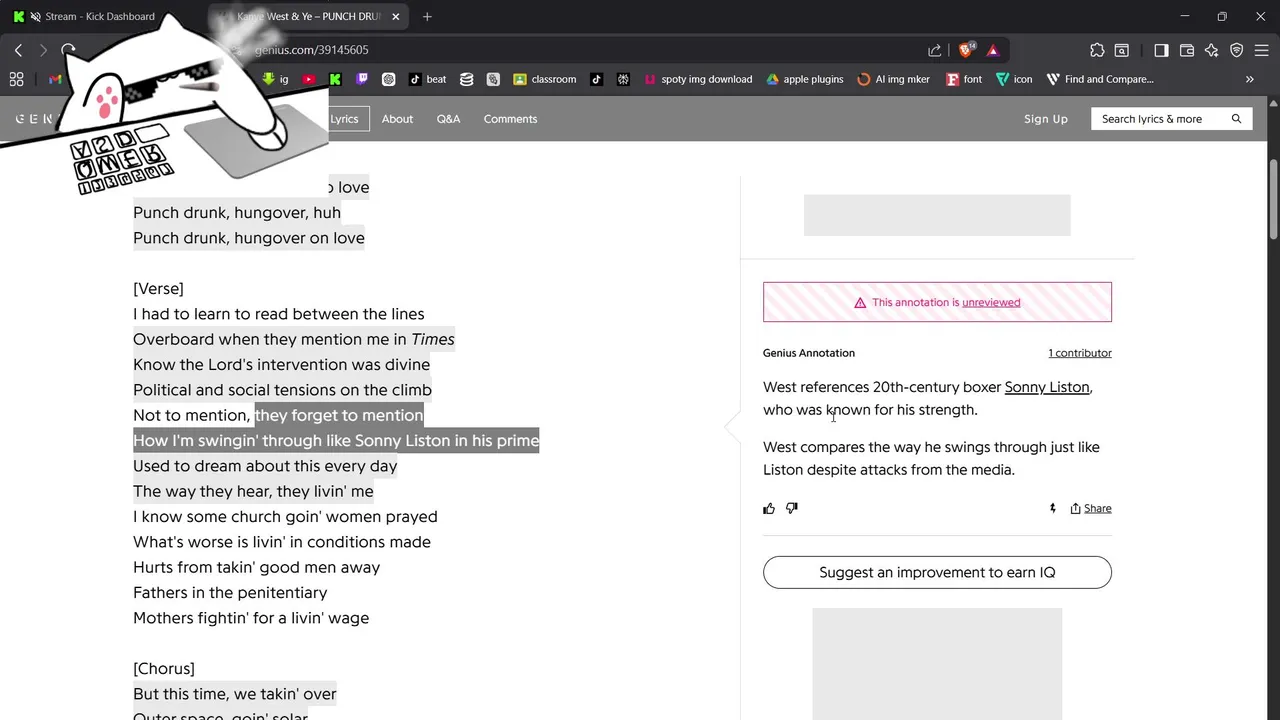
Task: Open the About section tab
Action: (397, 119)
